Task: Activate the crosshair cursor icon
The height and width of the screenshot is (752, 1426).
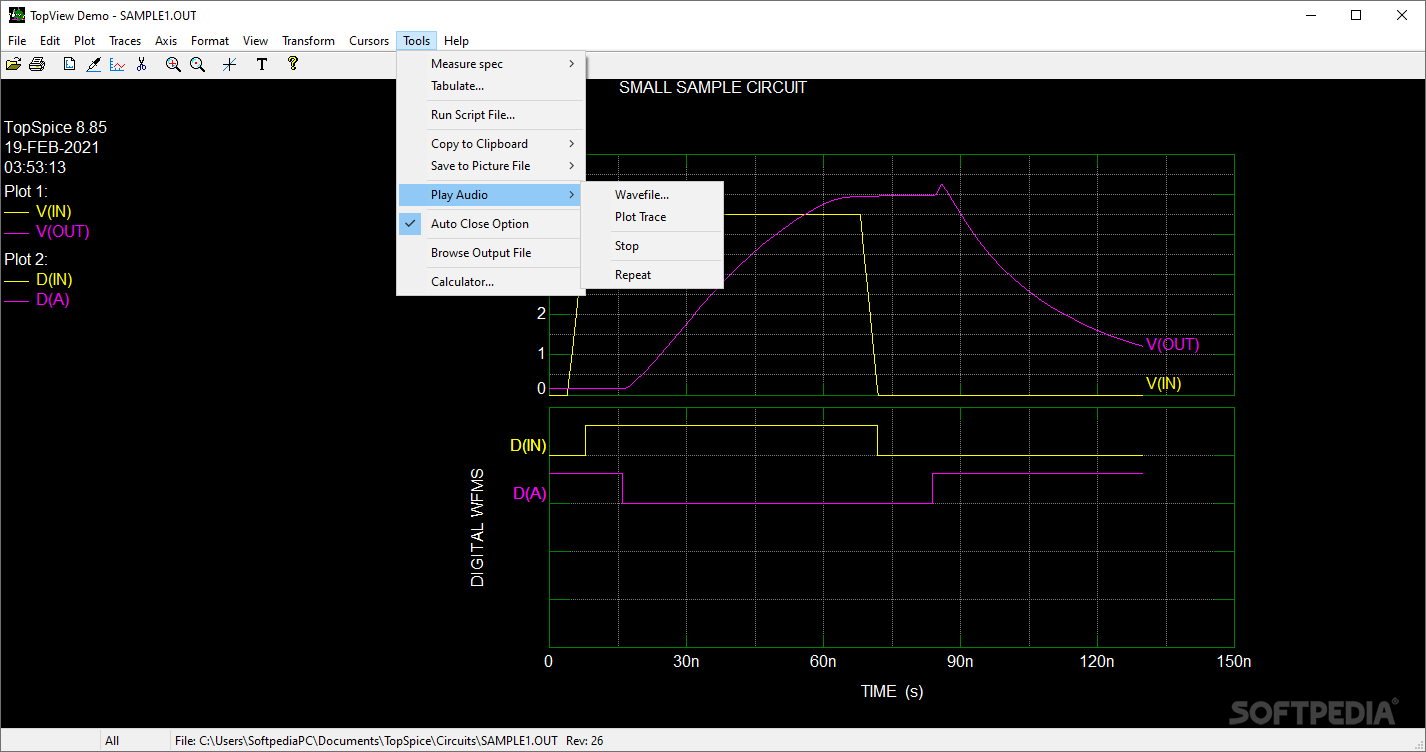Action: pos(230,64)
